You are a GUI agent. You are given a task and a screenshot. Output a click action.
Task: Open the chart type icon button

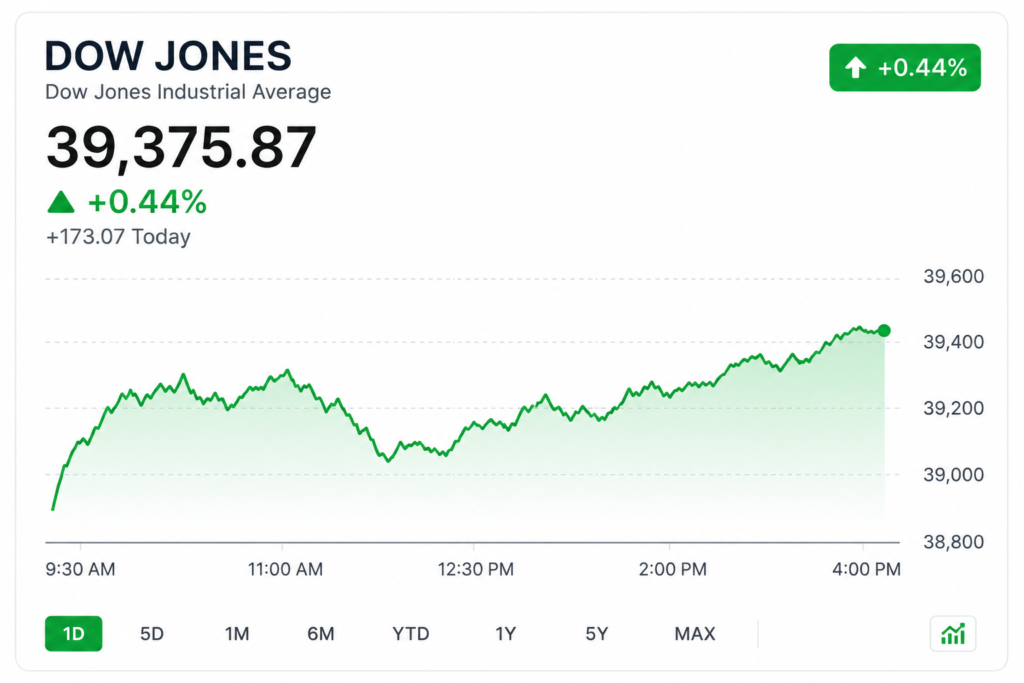[x=953, y=633]
